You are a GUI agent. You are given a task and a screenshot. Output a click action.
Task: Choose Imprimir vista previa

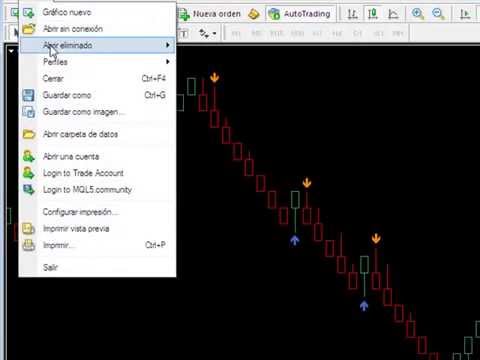tap(97, 228)
